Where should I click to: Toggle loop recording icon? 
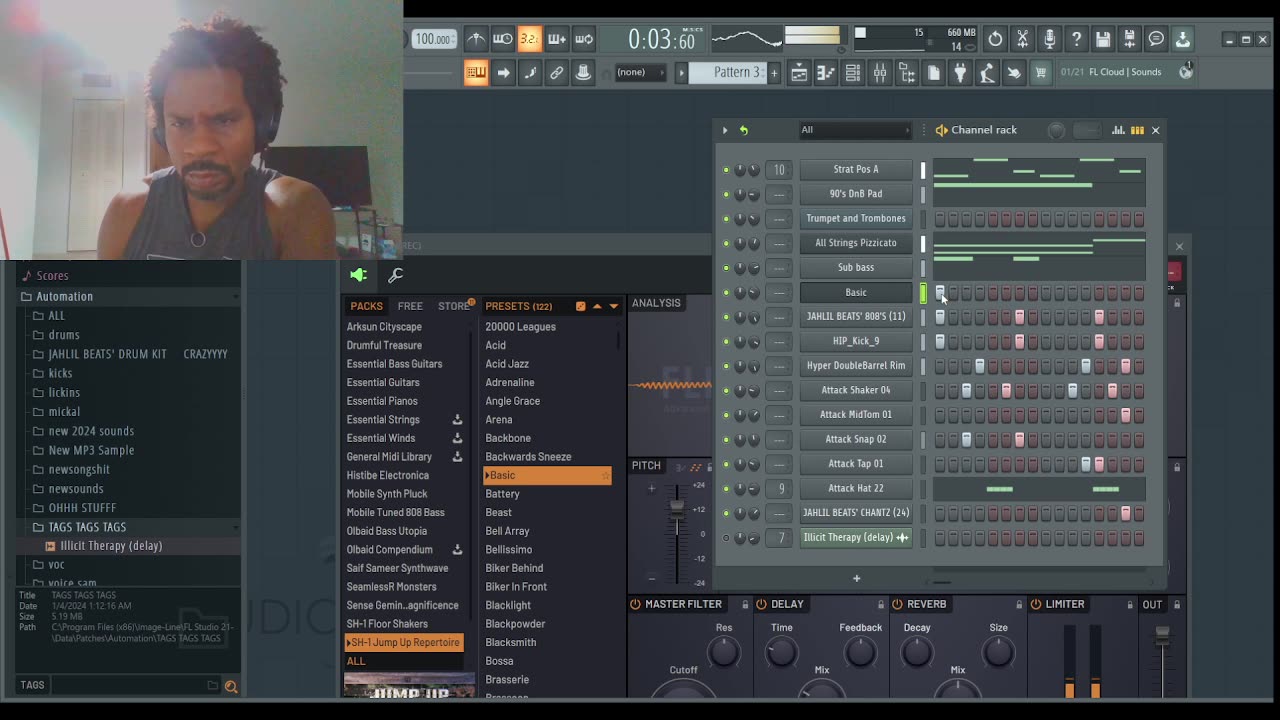click(584, 39)
